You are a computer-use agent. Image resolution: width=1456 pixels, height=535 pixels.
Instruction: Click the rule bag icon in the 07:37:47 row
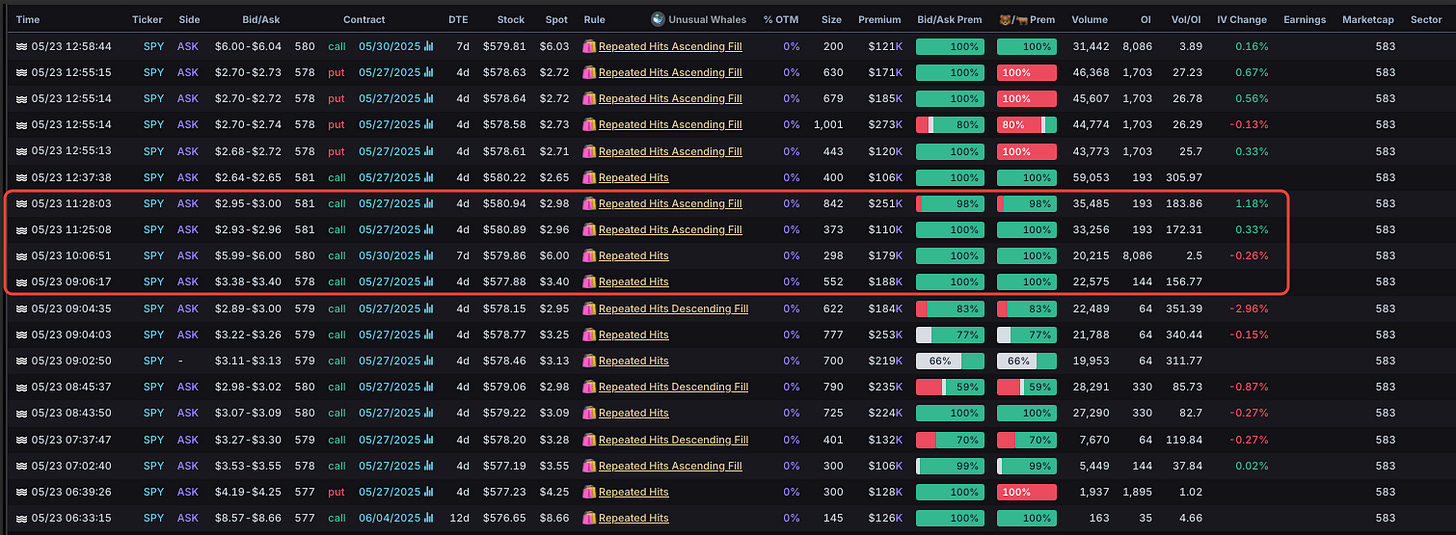pyautogui.click(x=589, y=440)
